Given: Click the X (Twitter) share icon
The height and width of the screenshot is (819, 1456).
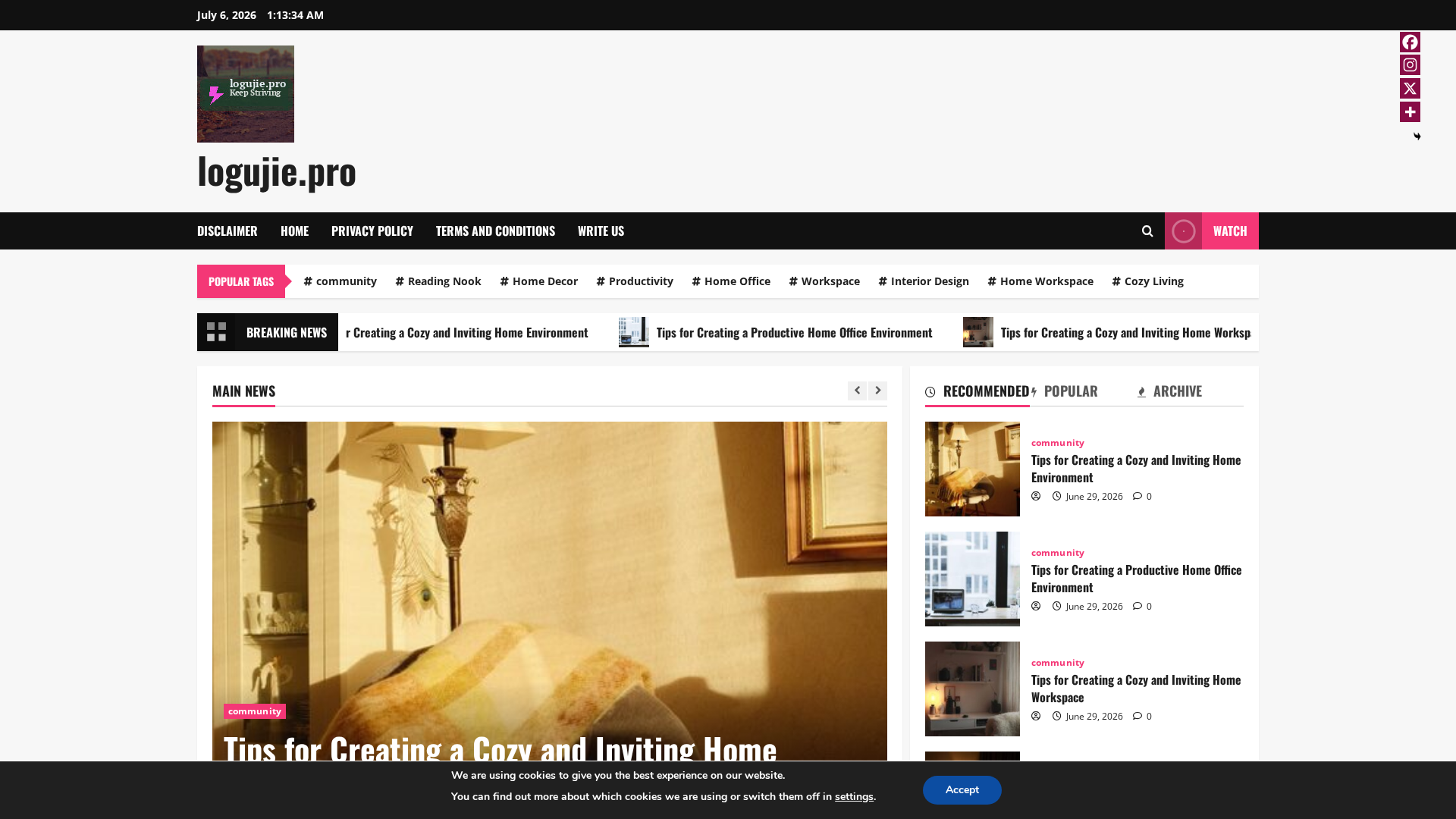Looking at the screenshot, I should tap(1410, 89).
